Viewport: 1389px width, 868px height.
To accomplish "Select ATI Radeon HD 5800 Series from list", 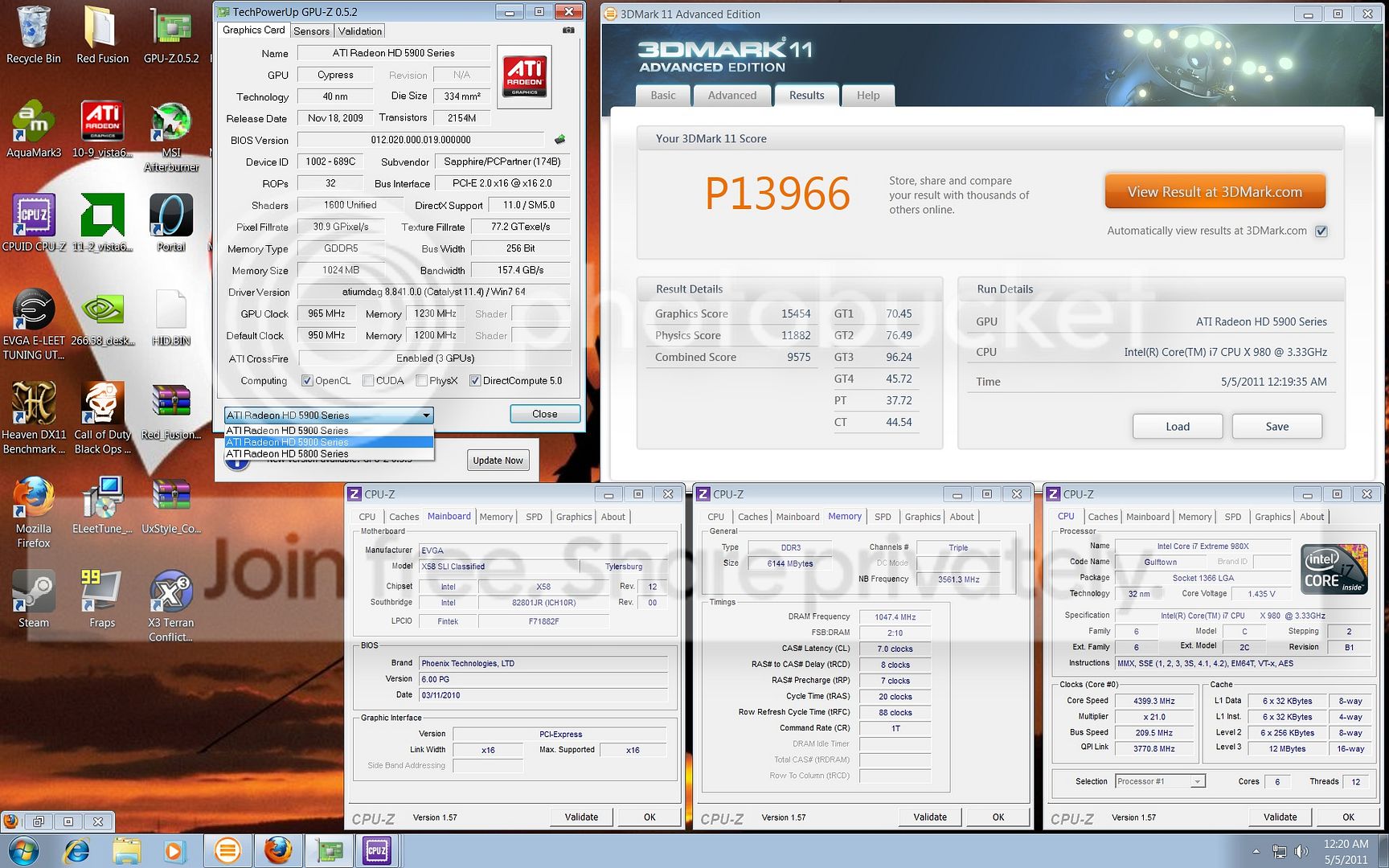I will point(329,454).
